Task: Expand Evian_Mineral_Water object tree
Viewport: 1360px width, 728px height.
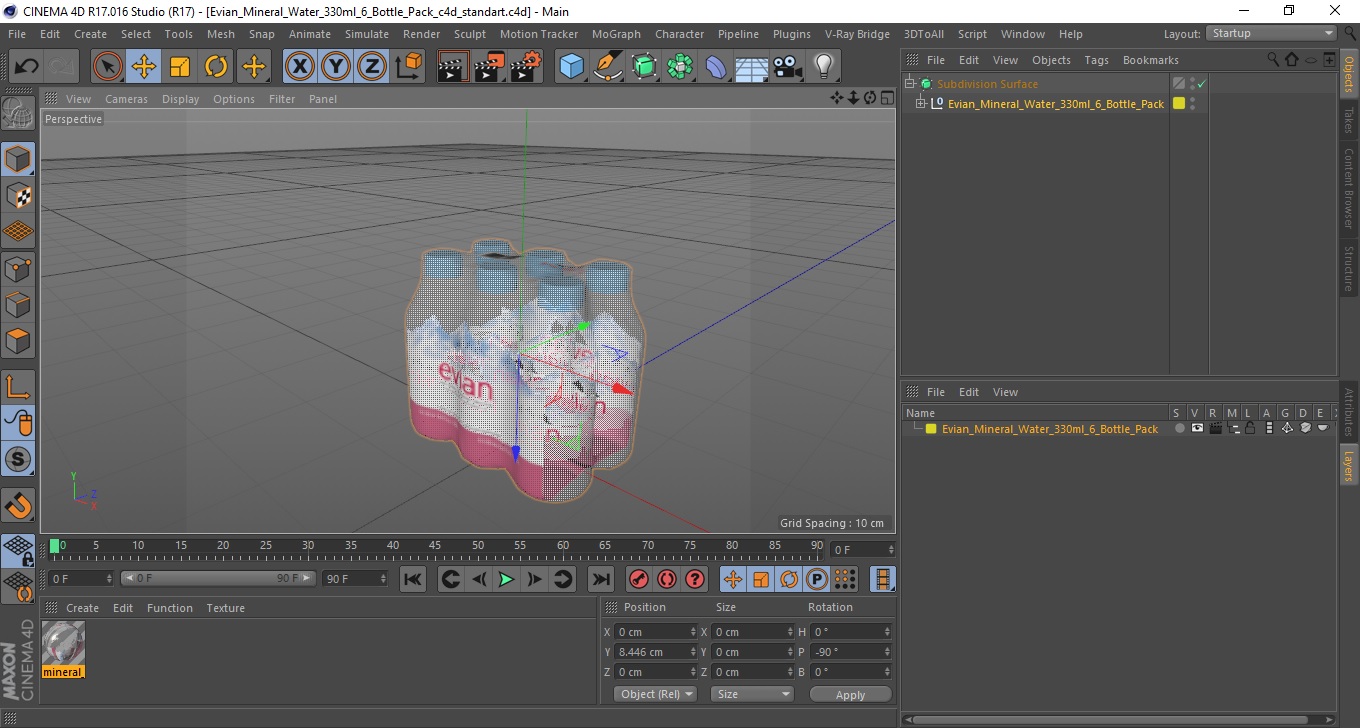Action: (921, 103)
